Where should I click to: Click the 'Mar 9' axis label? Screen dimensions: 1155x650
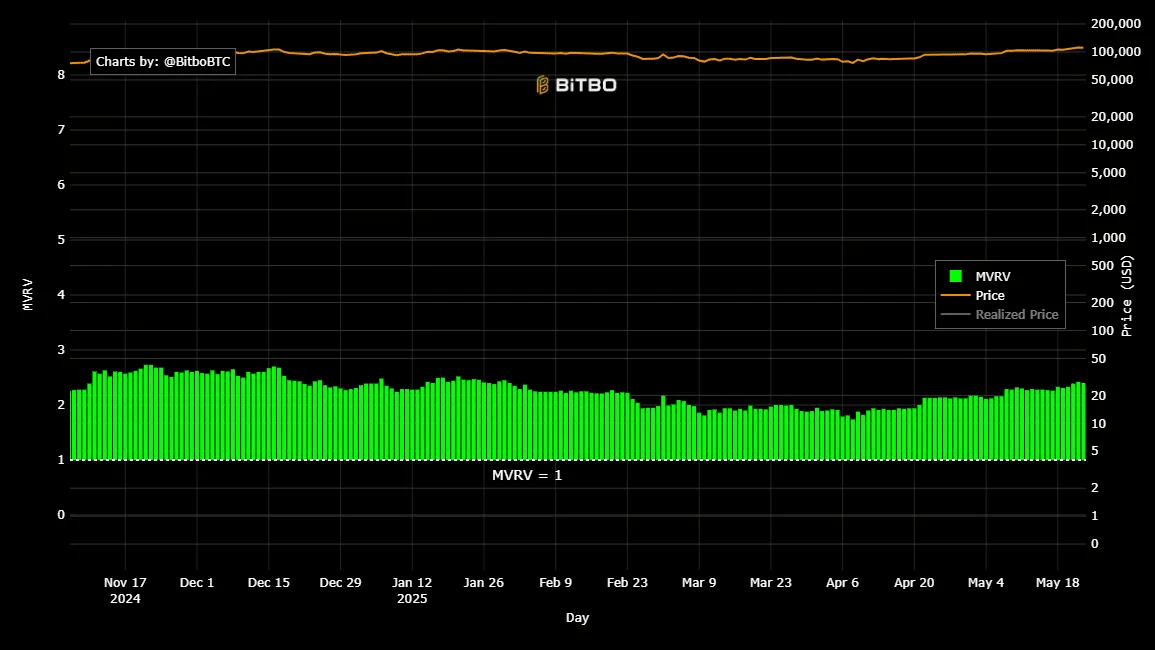coord(699,582)
